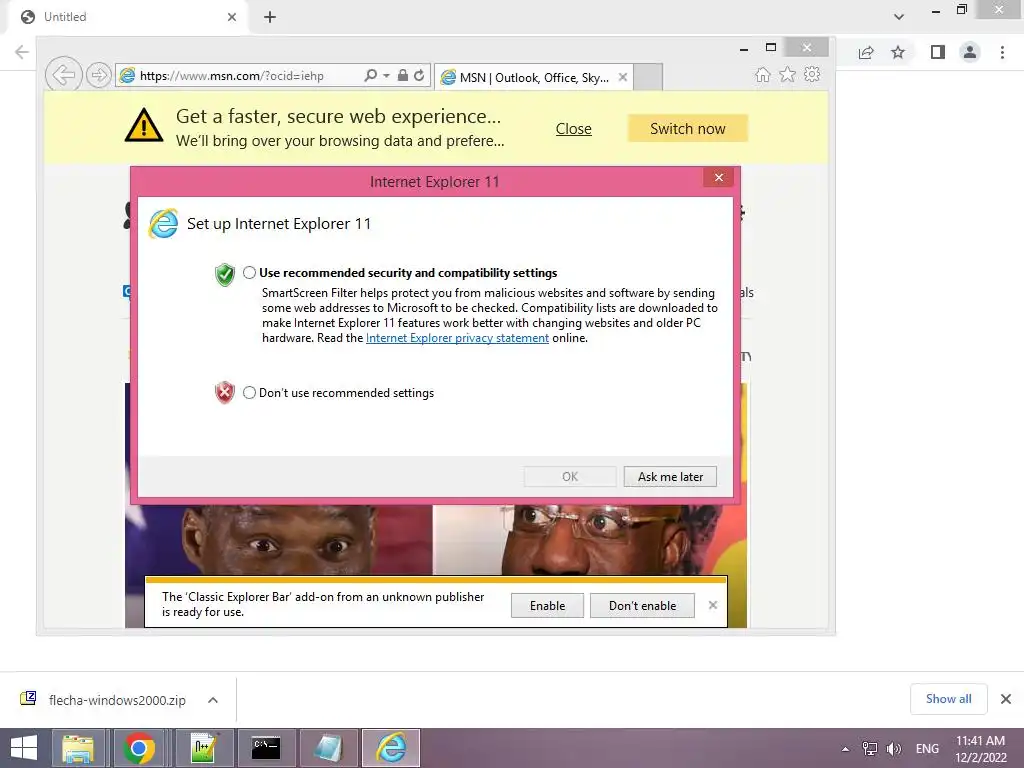Click the red shield X icon
Image resolution: width=1024 pixels, height=768 pixels.
tap(225, 392)
